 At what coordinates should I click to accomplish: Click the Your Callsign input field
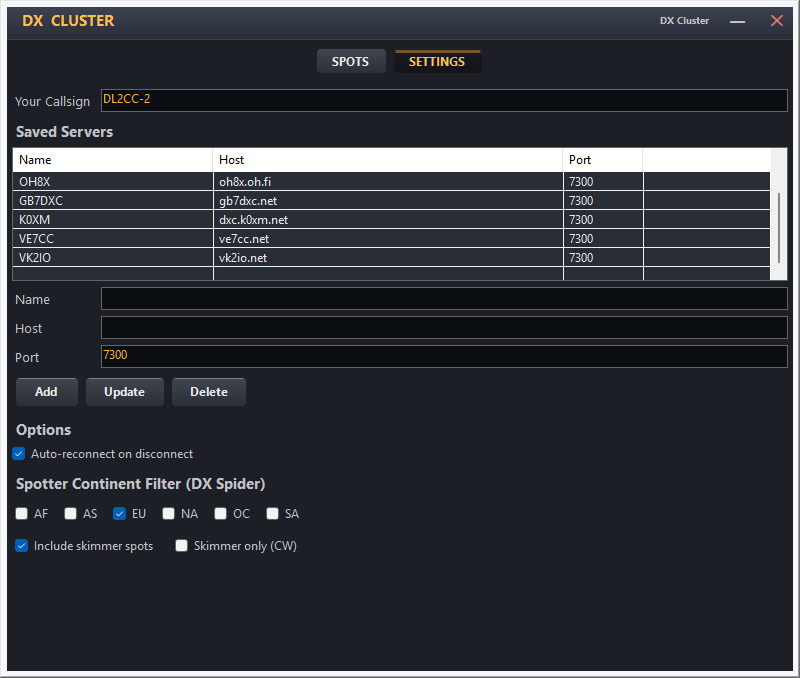pyautogui.click(x=444, y=100)
